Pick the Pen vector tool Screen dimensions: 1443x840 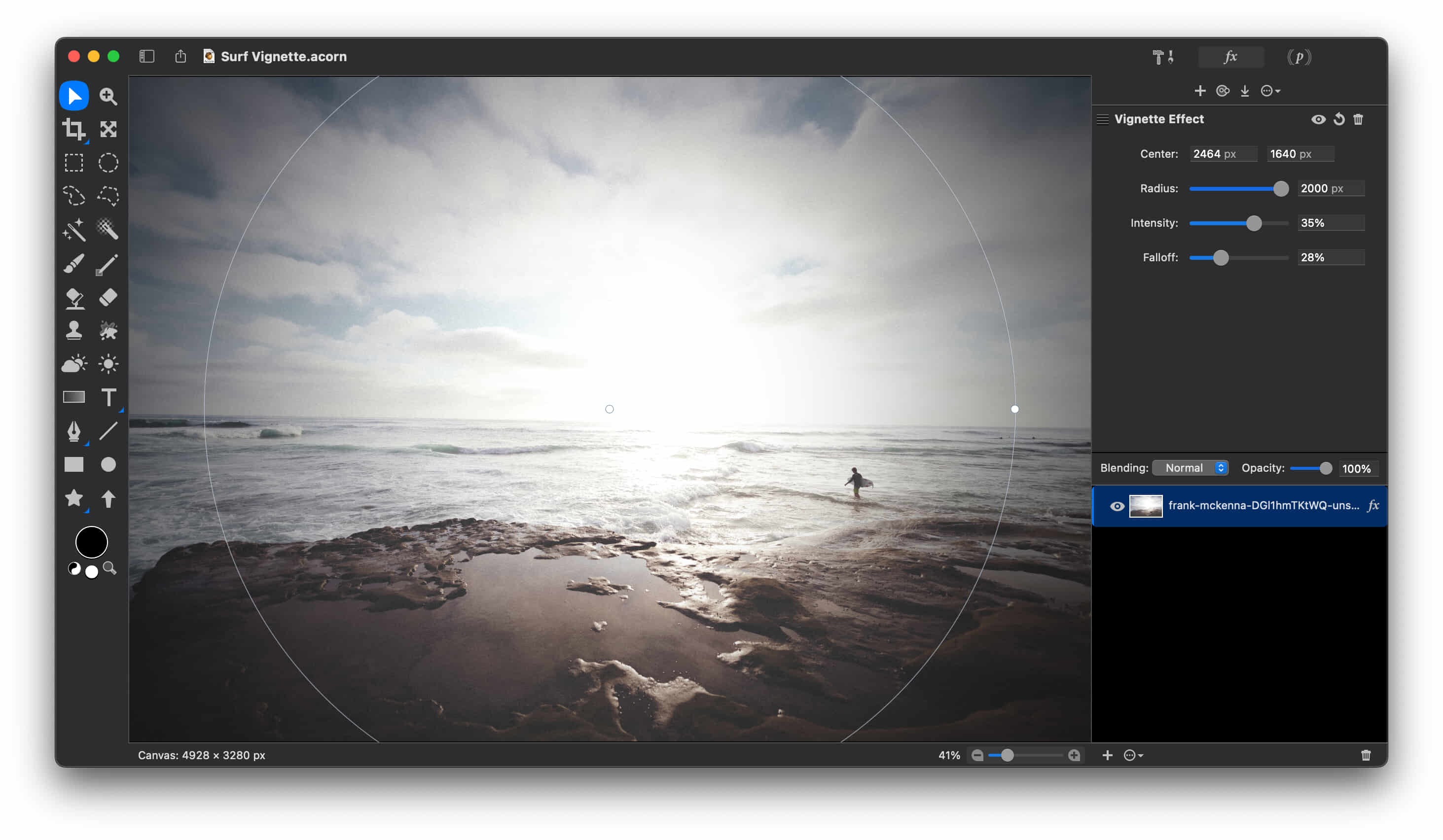(73, 431)
